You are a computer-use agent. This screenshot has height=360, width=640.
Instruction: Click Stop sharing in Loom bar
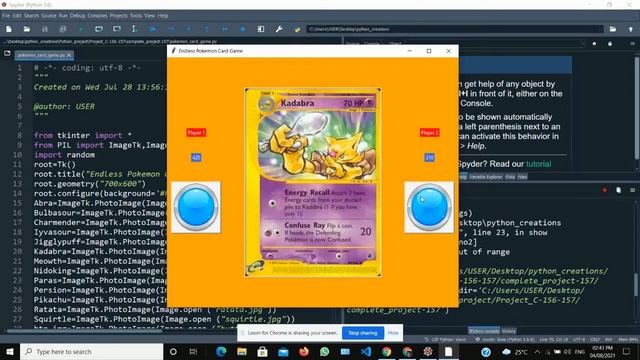pos(363,333)
